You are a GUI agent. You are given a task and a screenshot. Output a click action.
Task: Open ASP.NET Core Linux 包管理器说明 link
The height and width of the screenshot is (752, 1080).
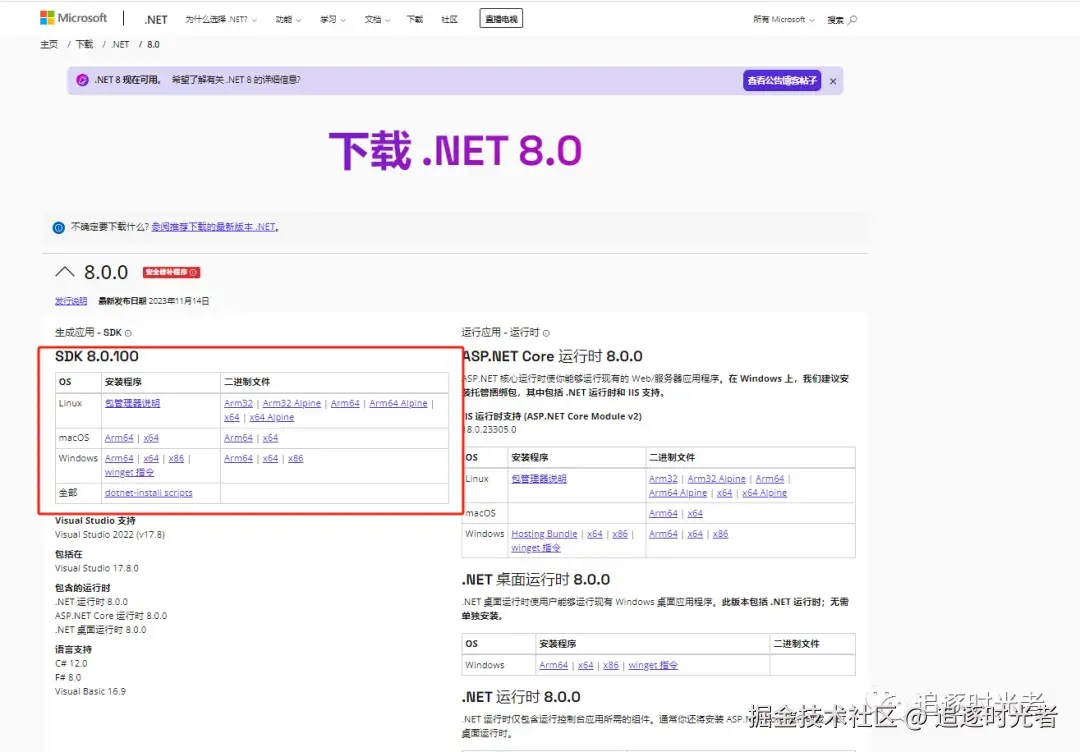click(539, 479)
